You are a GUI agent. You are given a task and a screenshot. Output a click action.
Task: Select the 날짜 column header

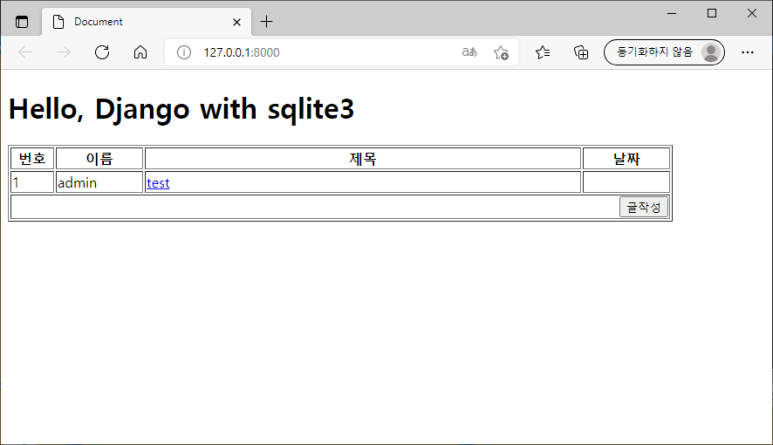pos(627,159)
